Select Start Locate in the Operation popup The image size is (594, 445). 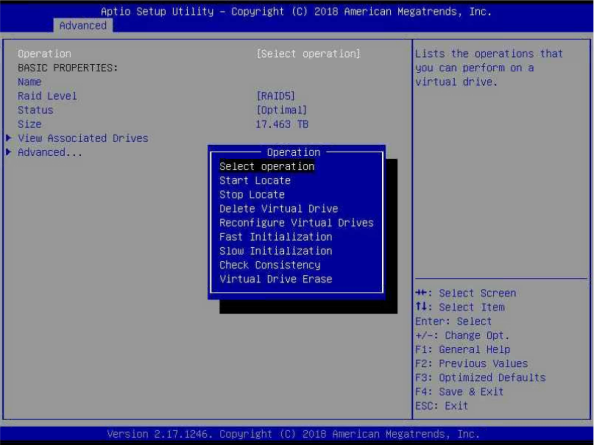tap(255, 181)
